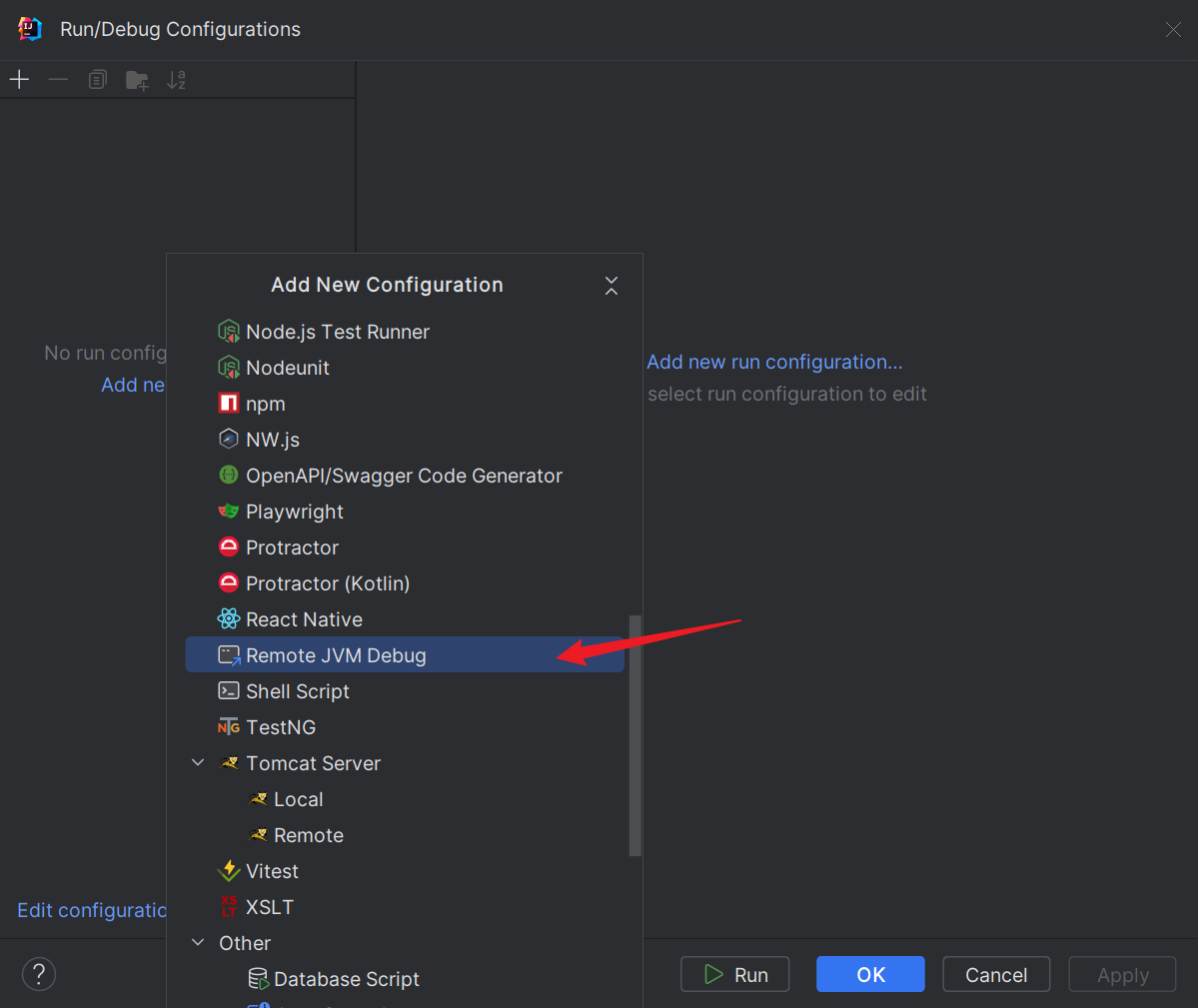Click the Remove Configuration minus icon
Screen dimensions: 1198x1008
[58, 79]
